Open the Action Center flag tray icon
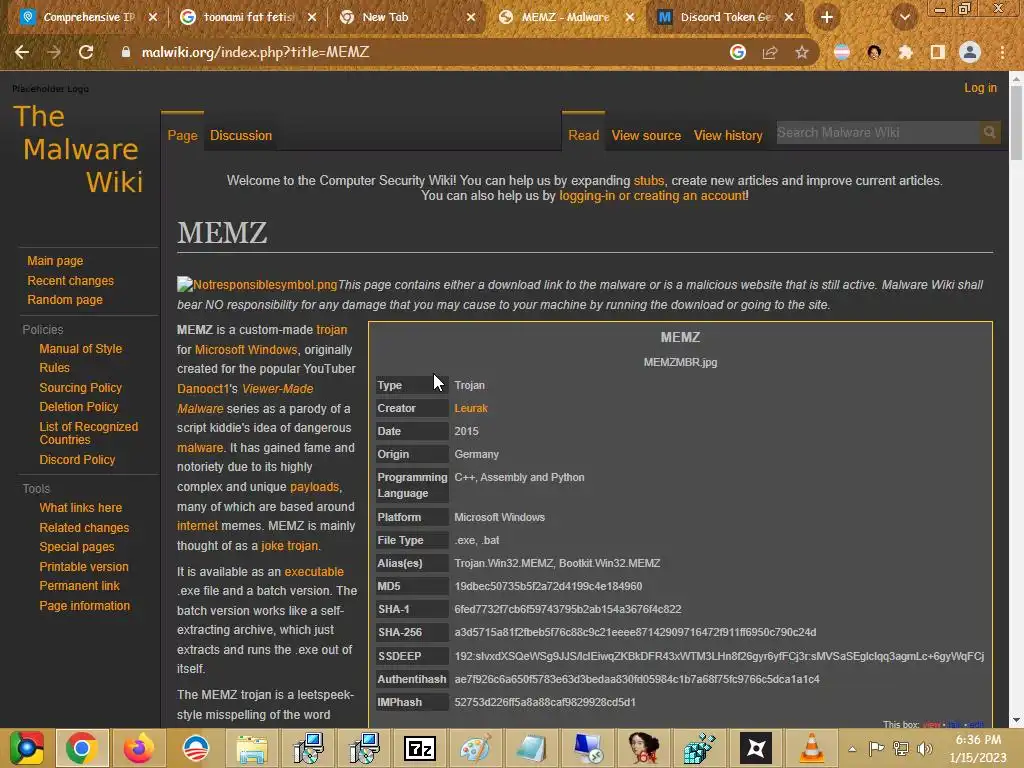The height and width of the screenshot is (768, 1024). (x=876, y=748)
